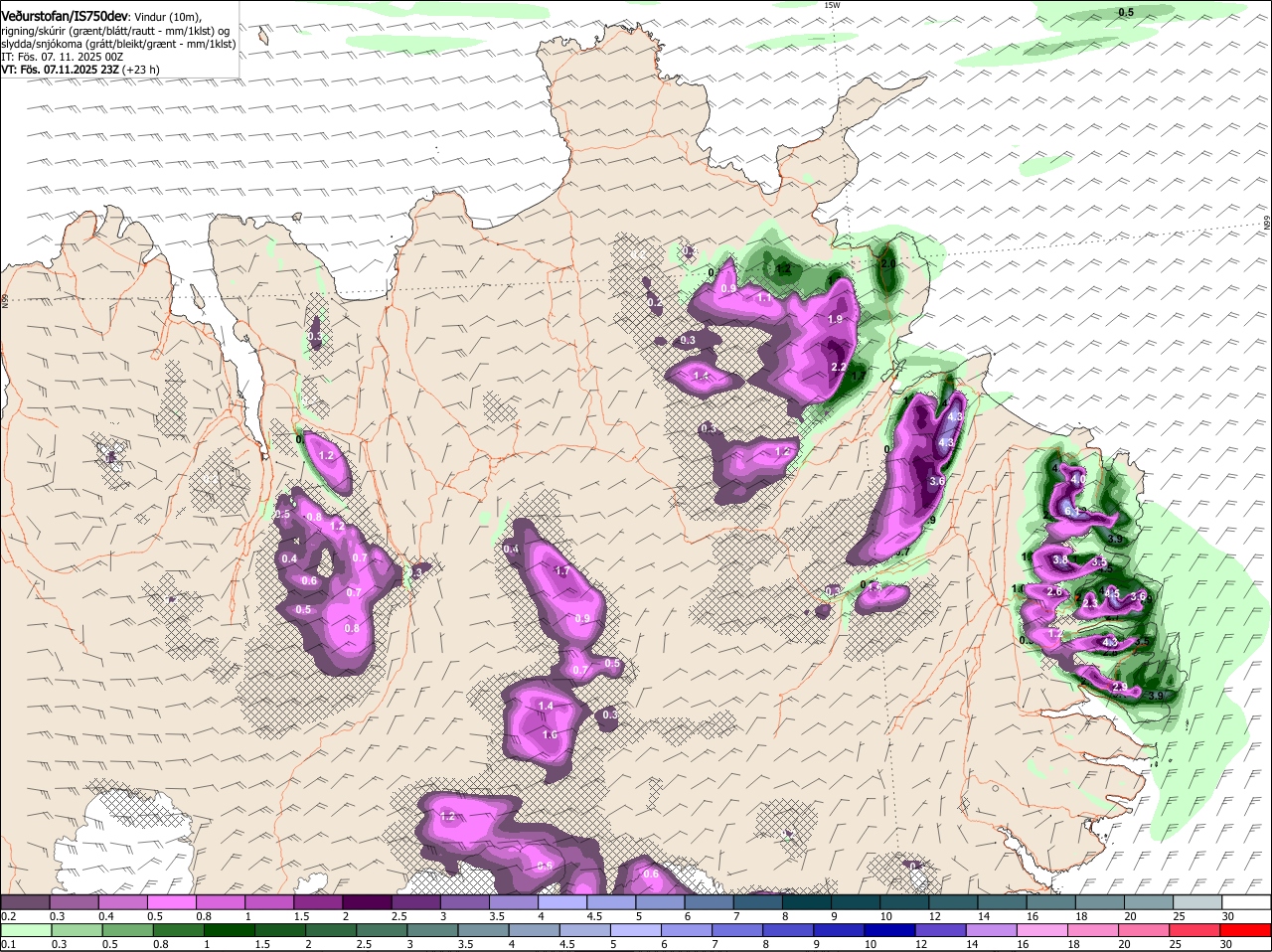The image size is (1272, 952).
Task: Choose the light pink rain swatch labeled 16
Action: tap(1043, 929)
